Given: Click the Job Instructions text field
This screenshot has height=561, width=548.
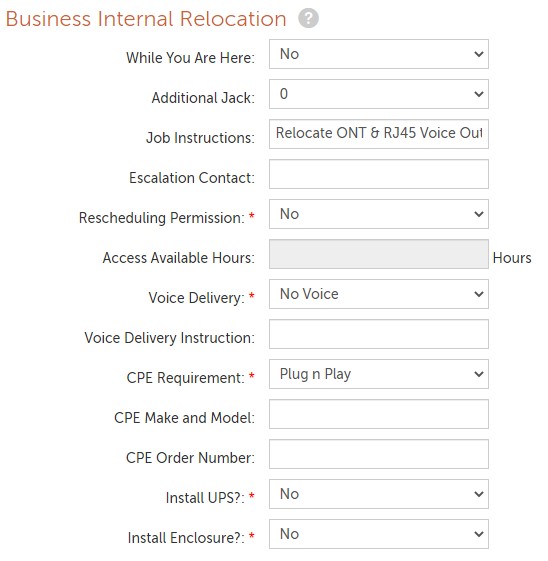Looking at the screenshot, I should (x=379, y=134).
